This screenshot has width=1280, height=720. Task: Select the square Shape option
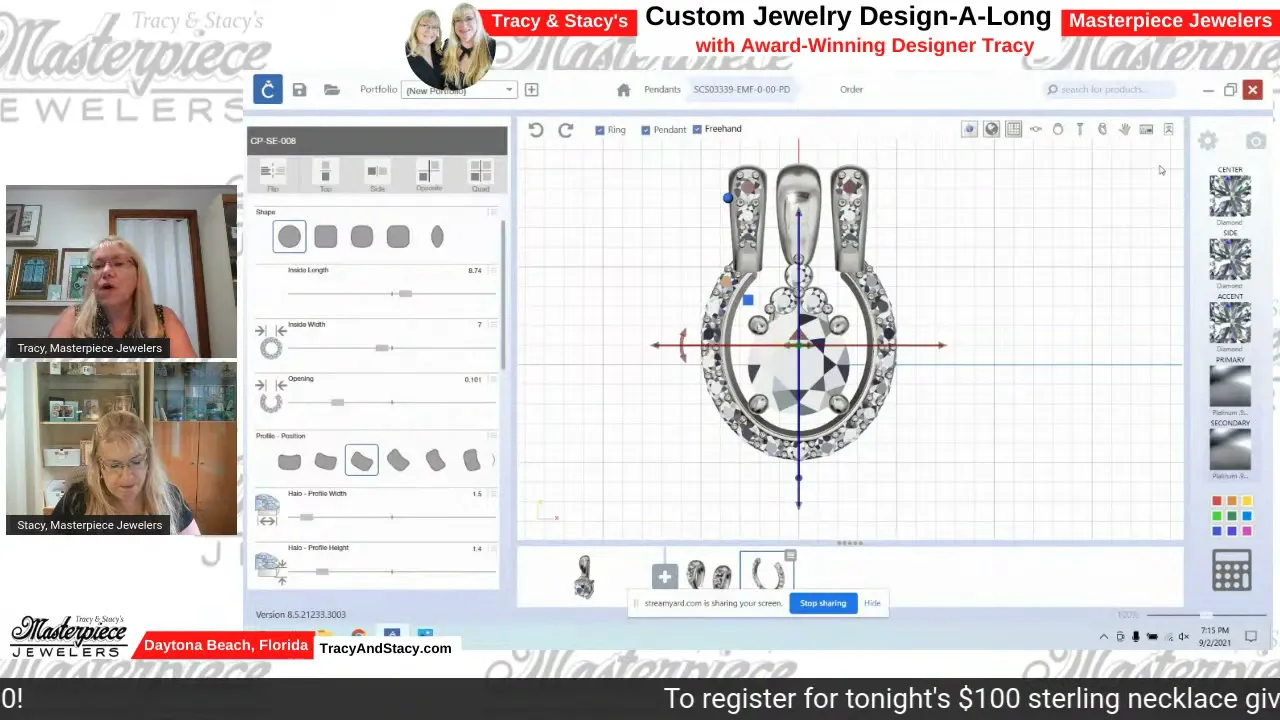tap(325, 237)
